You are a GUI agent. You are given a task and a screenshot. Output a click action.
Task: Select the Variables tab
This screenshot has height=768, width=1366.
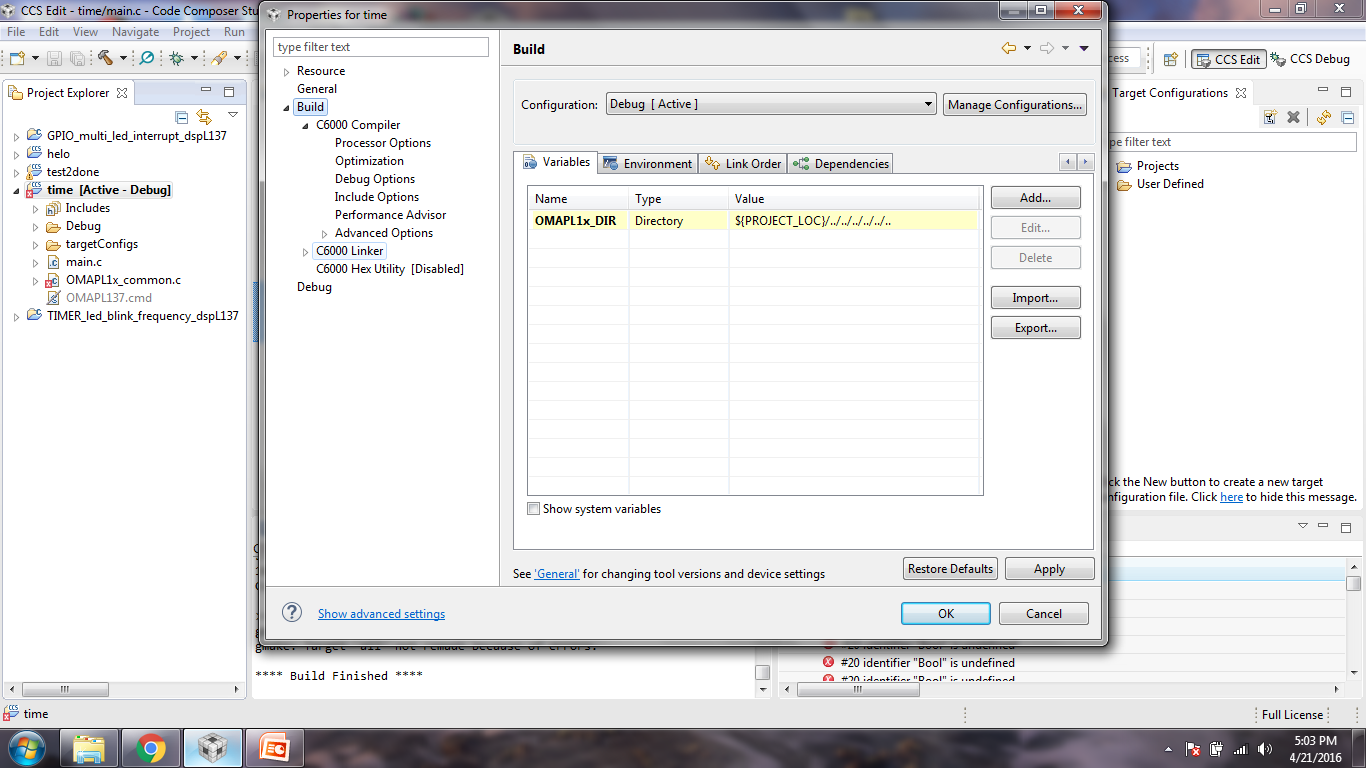point(556,162)
